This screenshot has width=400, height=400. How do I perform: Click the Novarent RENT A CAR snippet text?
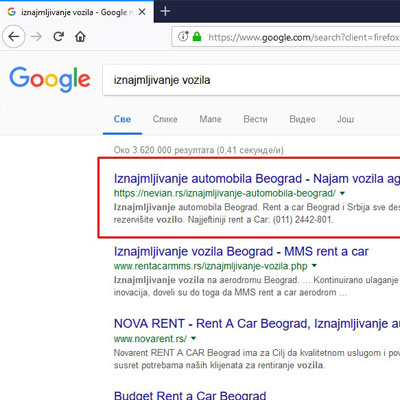[x=257, y=359]
